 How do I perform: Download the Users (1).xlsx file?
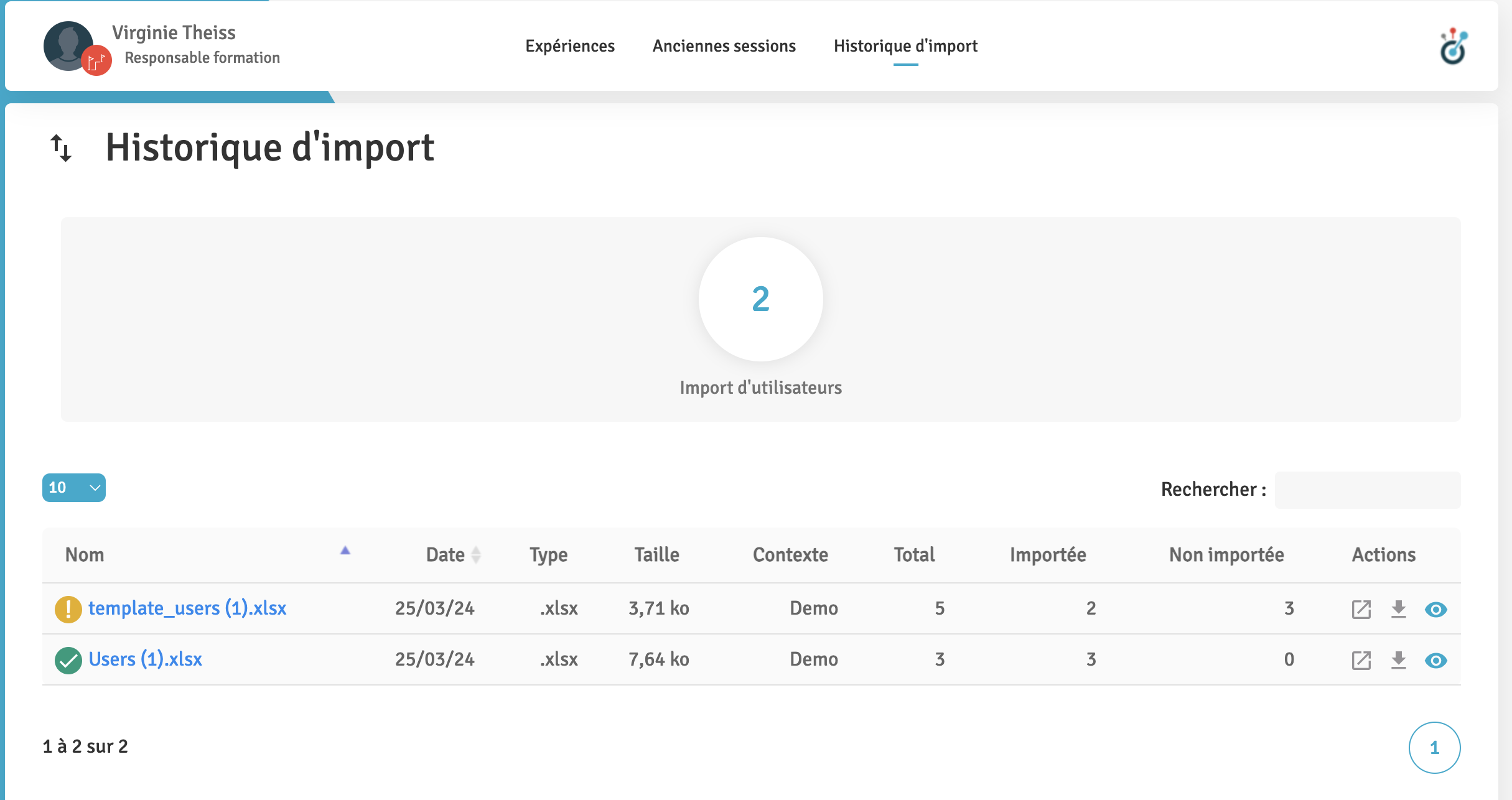tap(1398, 659)
